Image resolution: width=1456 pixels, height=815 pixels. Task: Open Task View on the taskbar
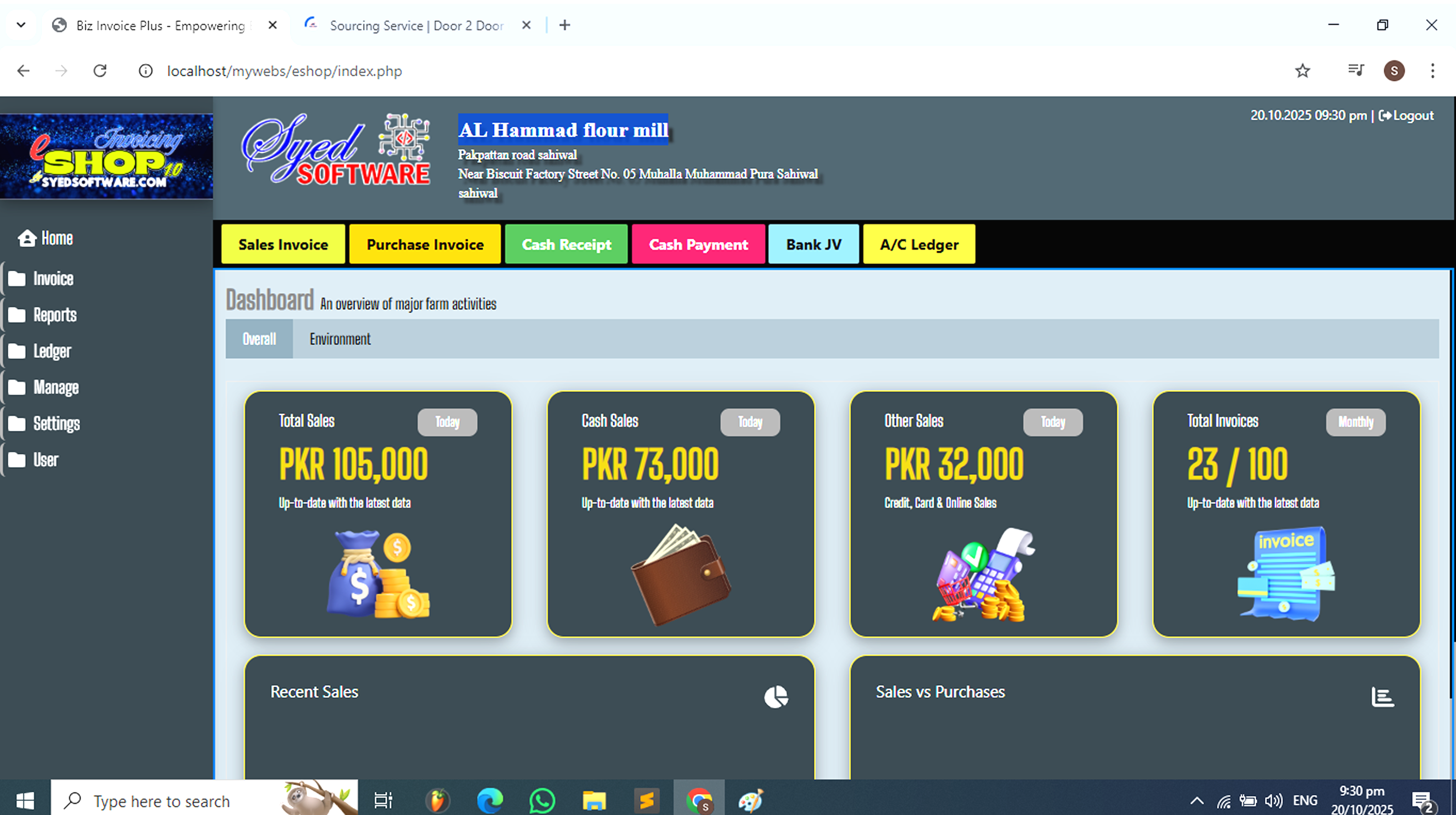click(383, 800)
